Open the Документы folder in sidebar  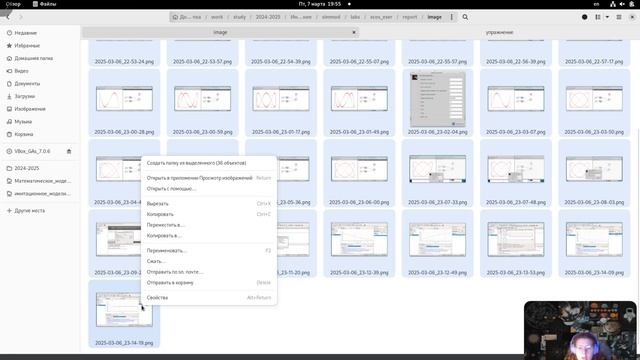(40, 84)
